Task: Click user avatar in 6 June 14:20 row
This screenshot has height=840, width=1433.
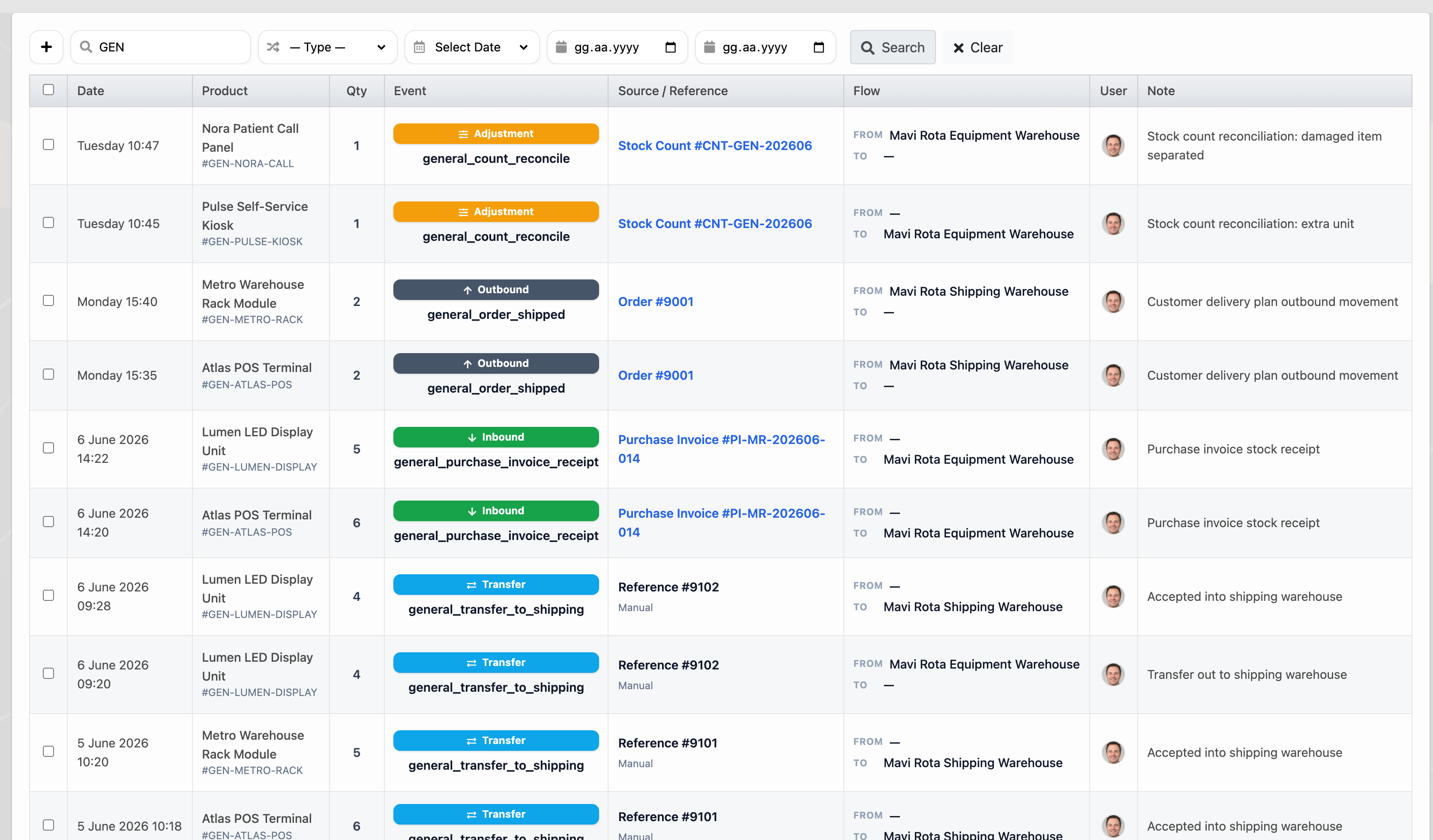Action: click(1113, 523)
